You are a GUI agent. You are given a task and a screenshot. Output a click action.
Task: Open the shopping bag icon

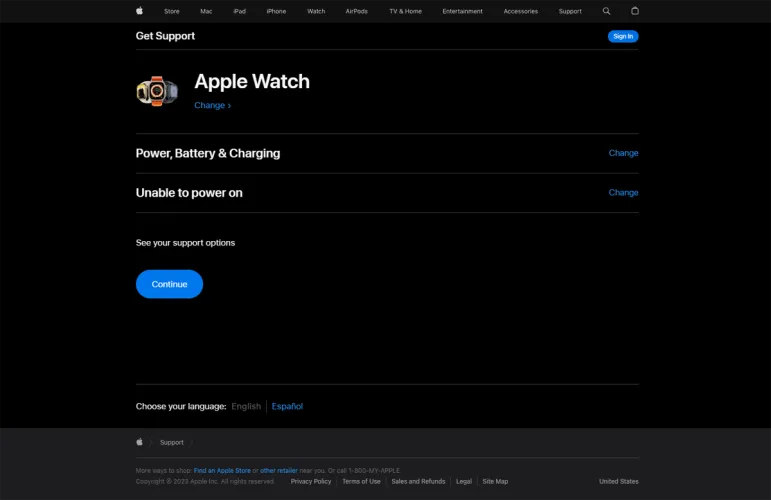(635, 11)
